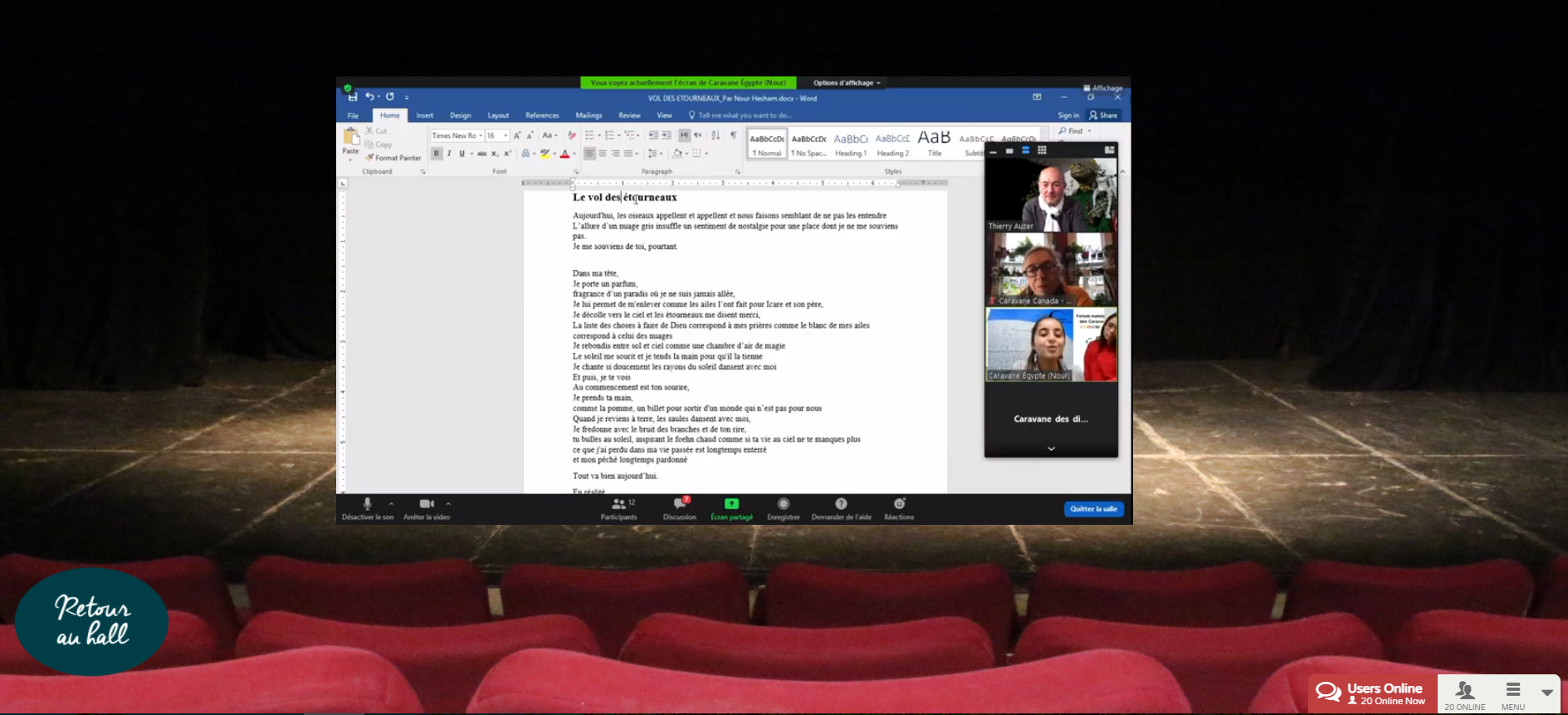
Task: Open the Times New Roman font dropdown
Action: click(x=481, y=136)
